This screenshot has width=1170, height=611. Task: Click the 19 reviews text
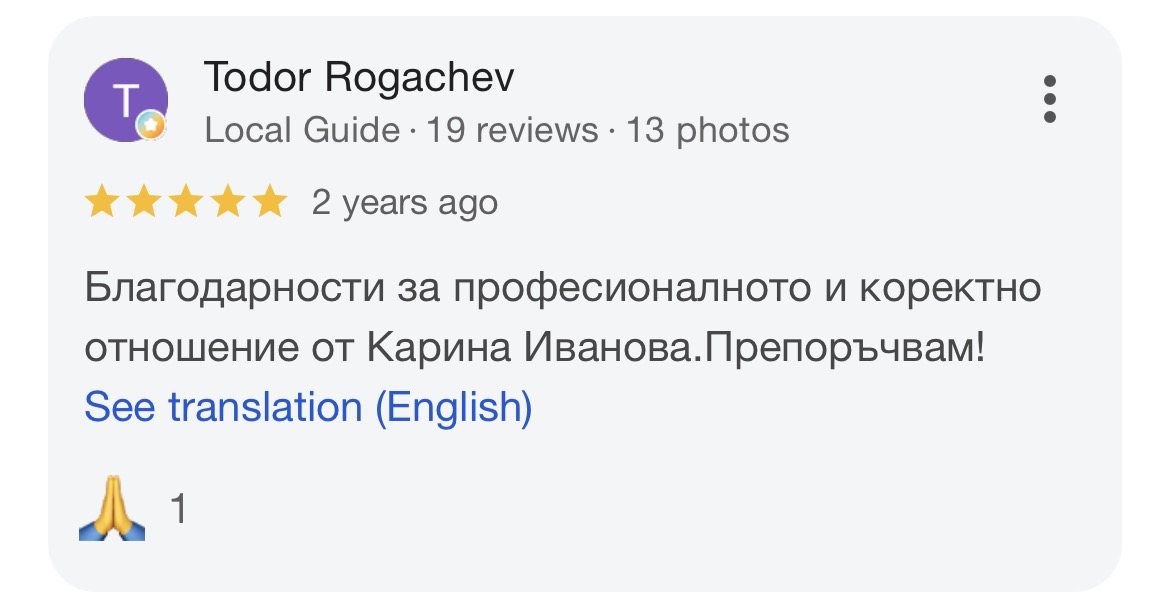coord(512,130)
